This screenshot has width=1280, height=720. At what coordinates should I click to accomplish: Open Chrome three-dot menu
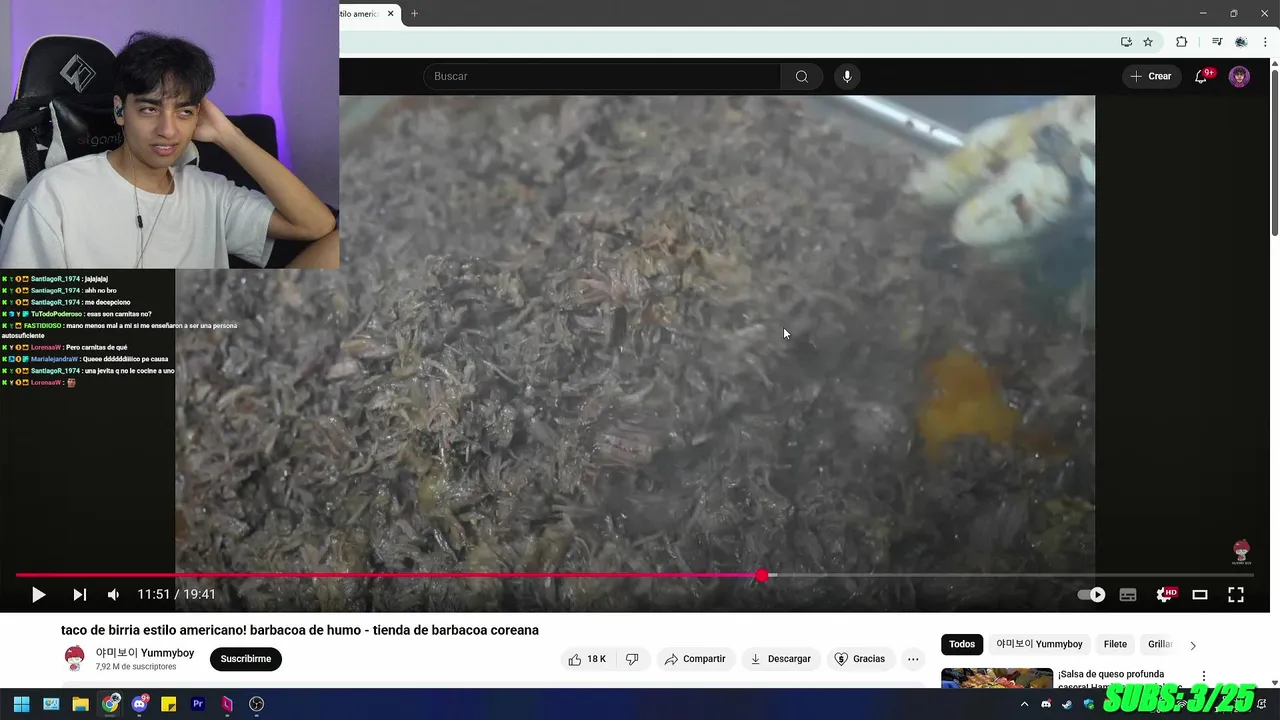pyautogui.click(x=1265, y=42)
